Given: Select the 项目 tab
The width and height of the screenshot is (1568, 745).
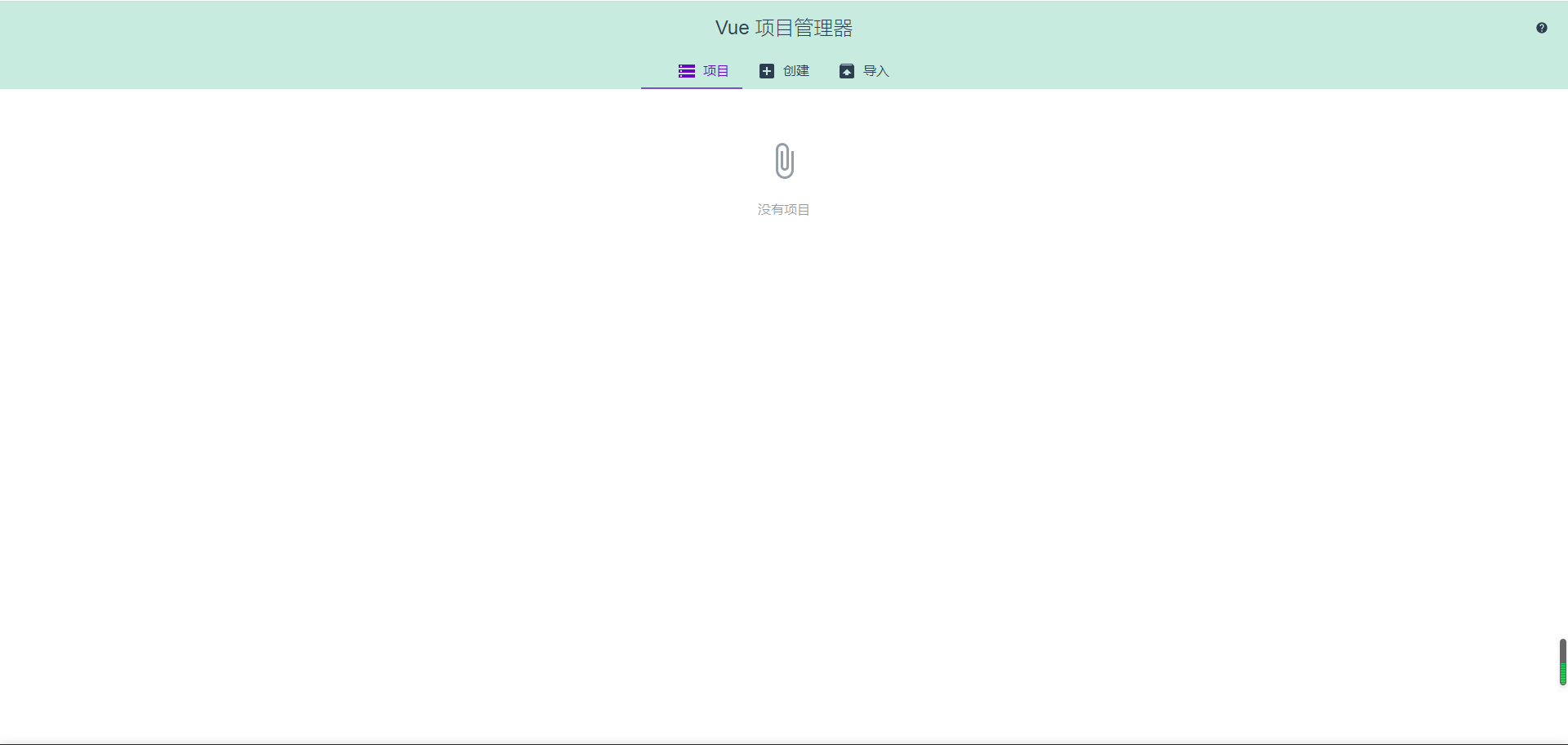Looking at the screenshot, I should [x=704, y=71].
